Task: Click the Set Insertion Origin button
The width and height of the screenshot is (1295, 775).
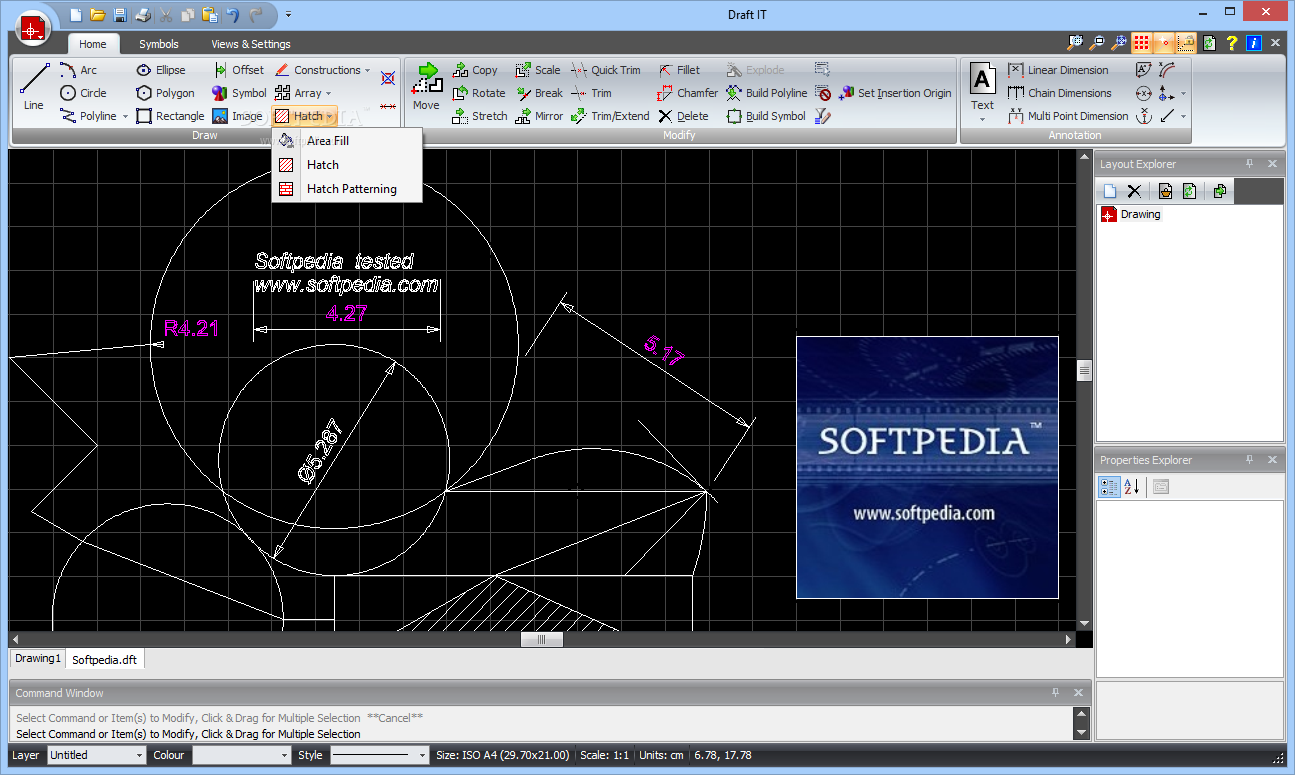Action: [895, 93]
